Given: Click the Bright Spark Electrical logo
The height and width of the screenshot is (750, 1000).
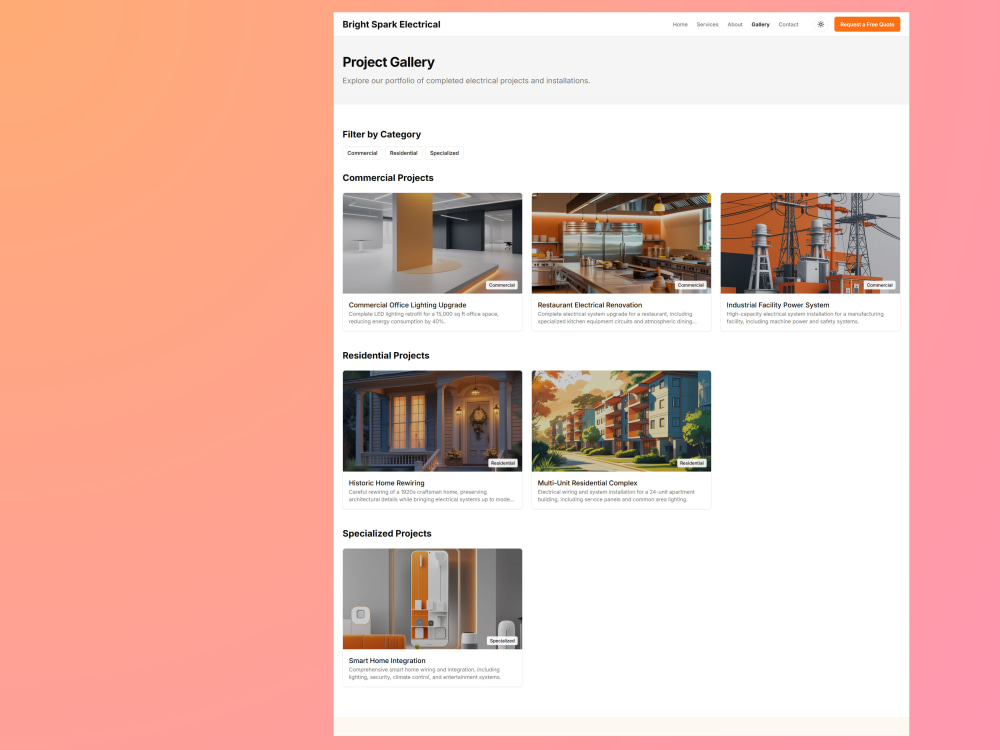Looking at the screenshot, I should click(391, 24).
